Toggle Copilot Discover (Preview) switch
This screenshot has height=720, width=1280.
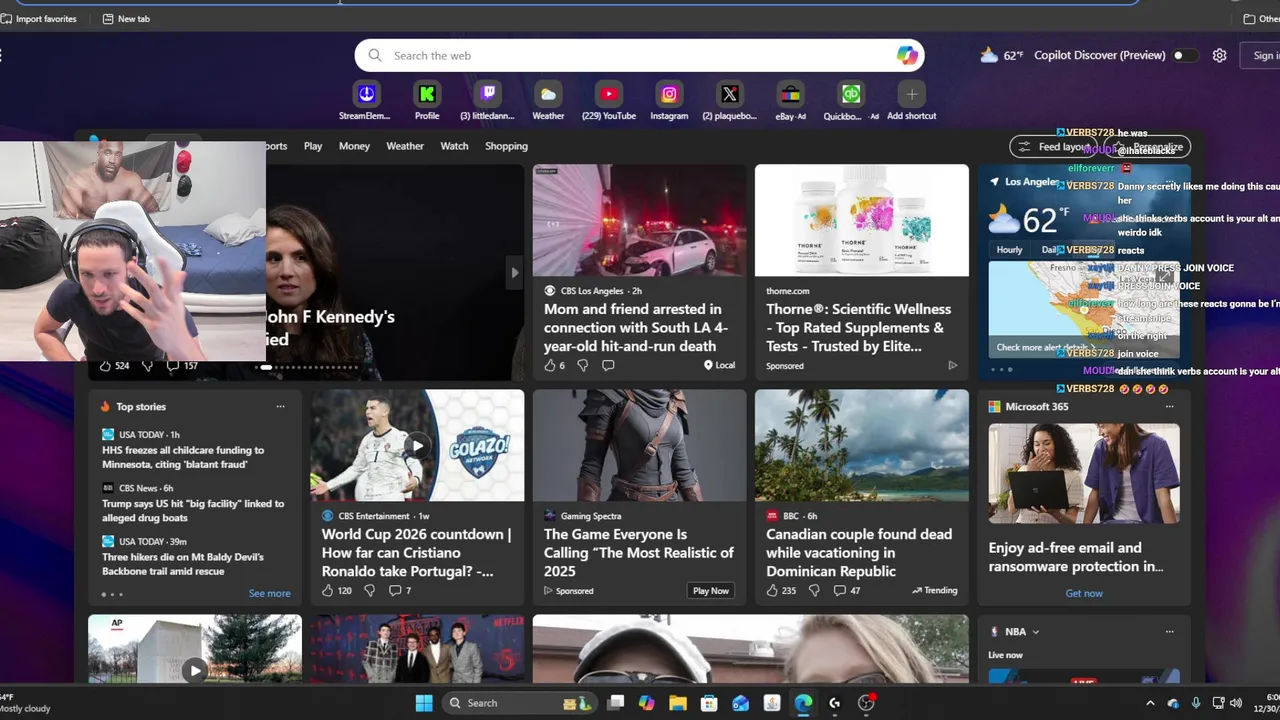tap(1185, 55)
